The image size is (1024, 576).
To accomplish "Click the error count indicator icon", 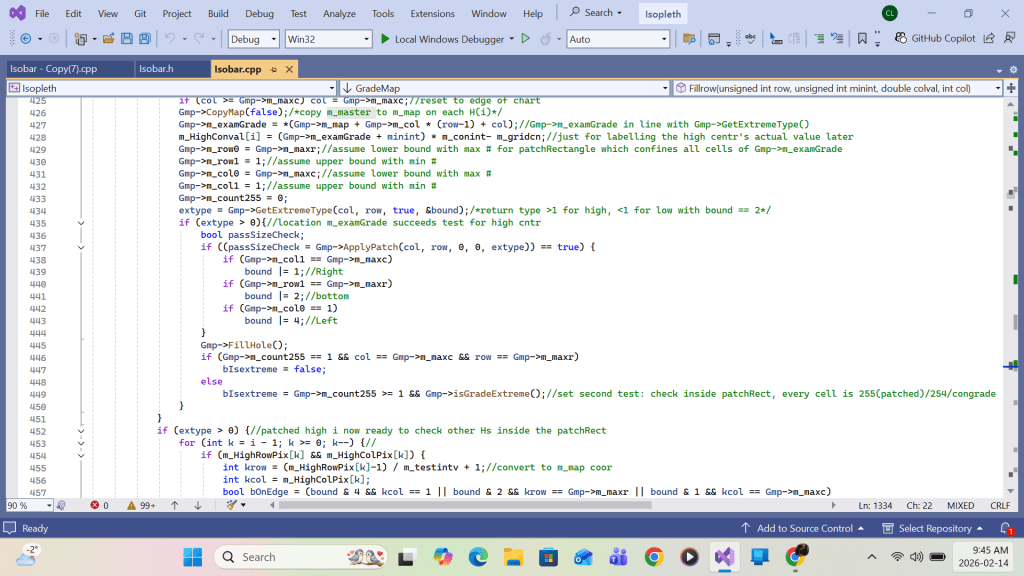I will [x=95, y=506].
